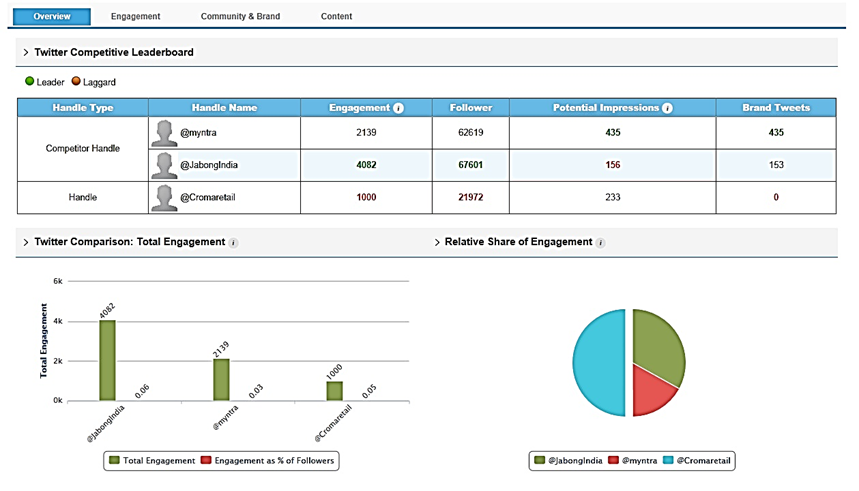
Task: Click info icon beside Relative Share title
Action: (x=600, y=243)
